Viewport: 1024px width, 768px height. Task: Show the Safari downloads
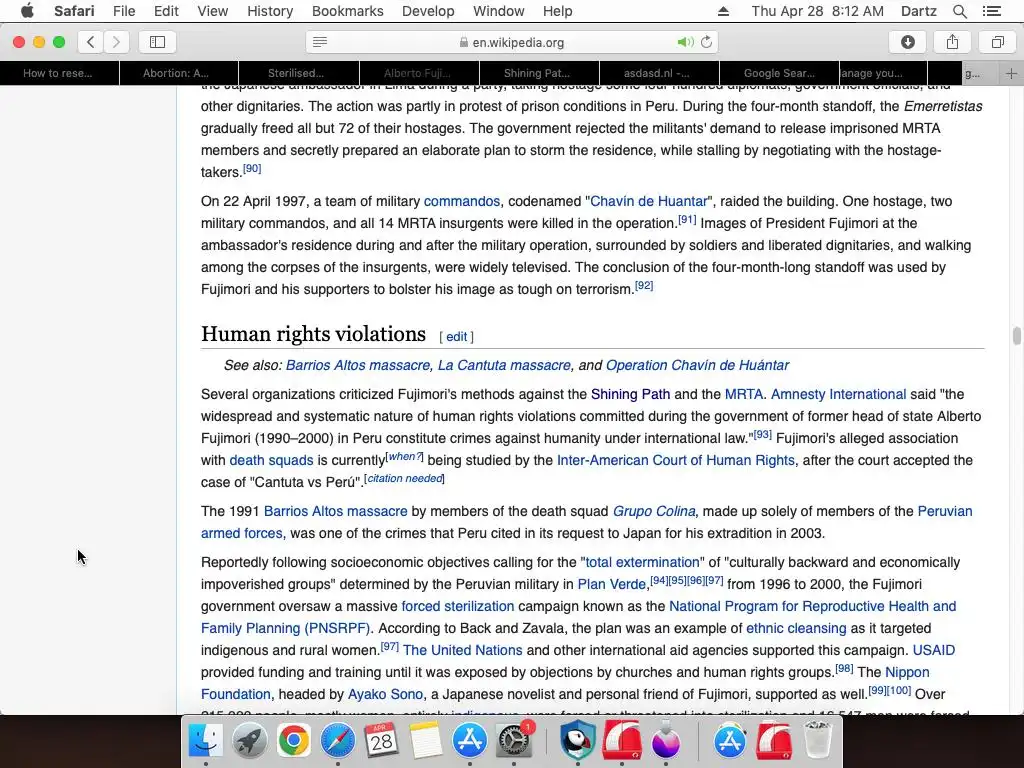pos(908,42)
